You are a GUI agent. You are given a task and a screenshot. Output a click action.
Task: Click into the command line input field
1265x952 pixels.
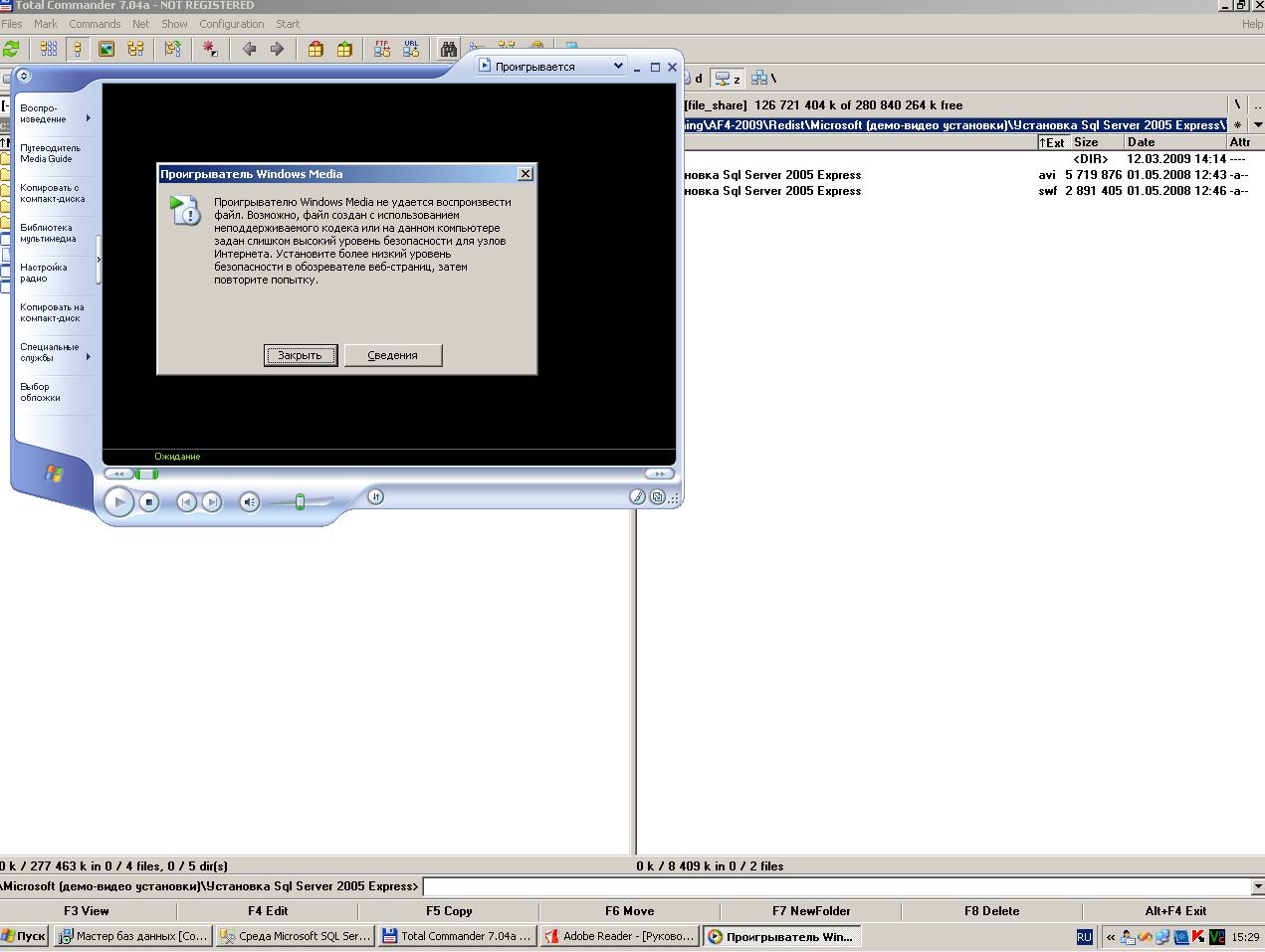(836, 886)
